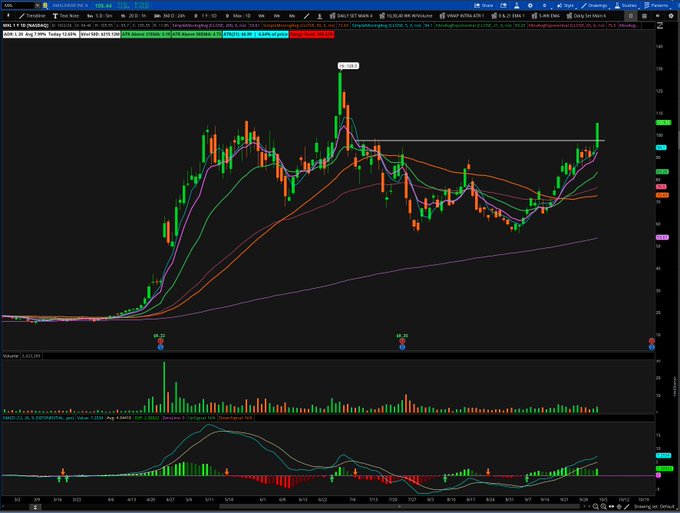Click the horizontal arrows pan icon
The image size is (680, 513).
click(x=611, y=506)
